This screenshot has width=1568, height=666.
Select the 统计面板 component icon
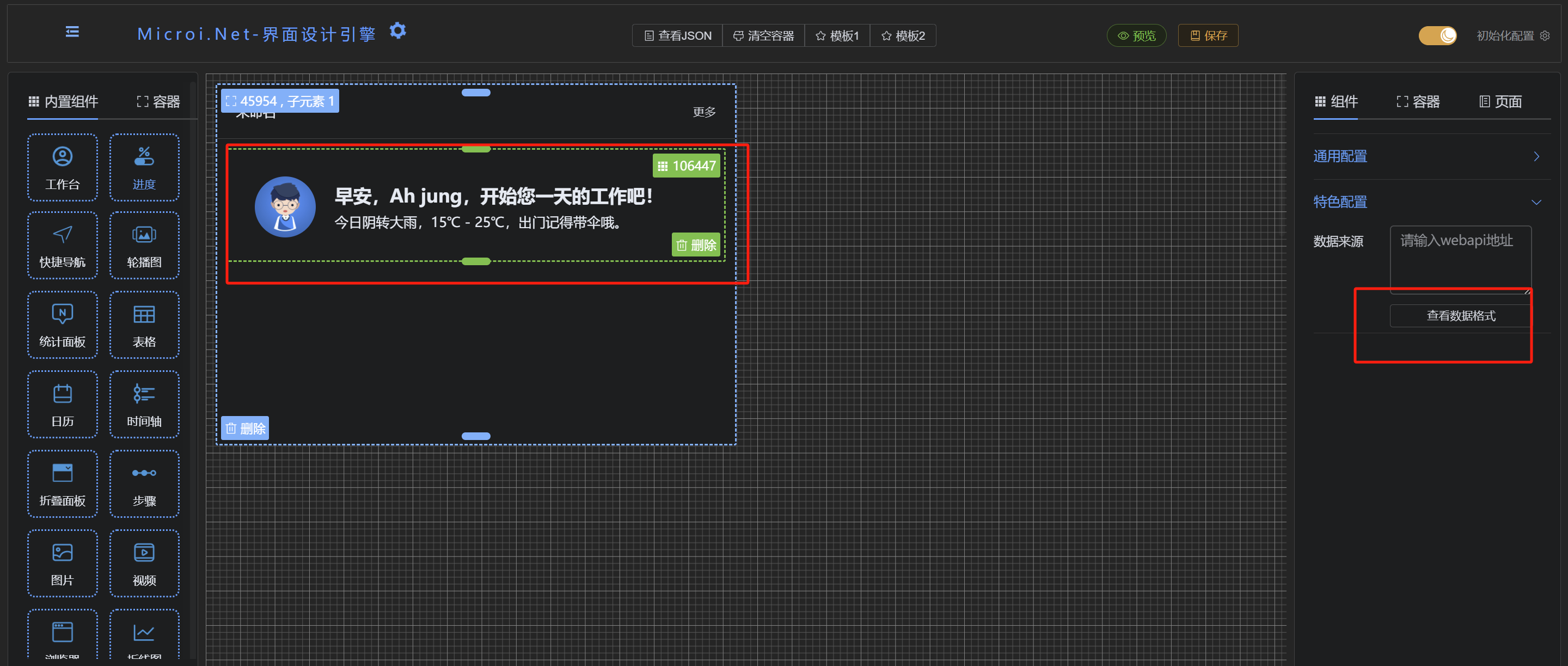coord(62,325)
